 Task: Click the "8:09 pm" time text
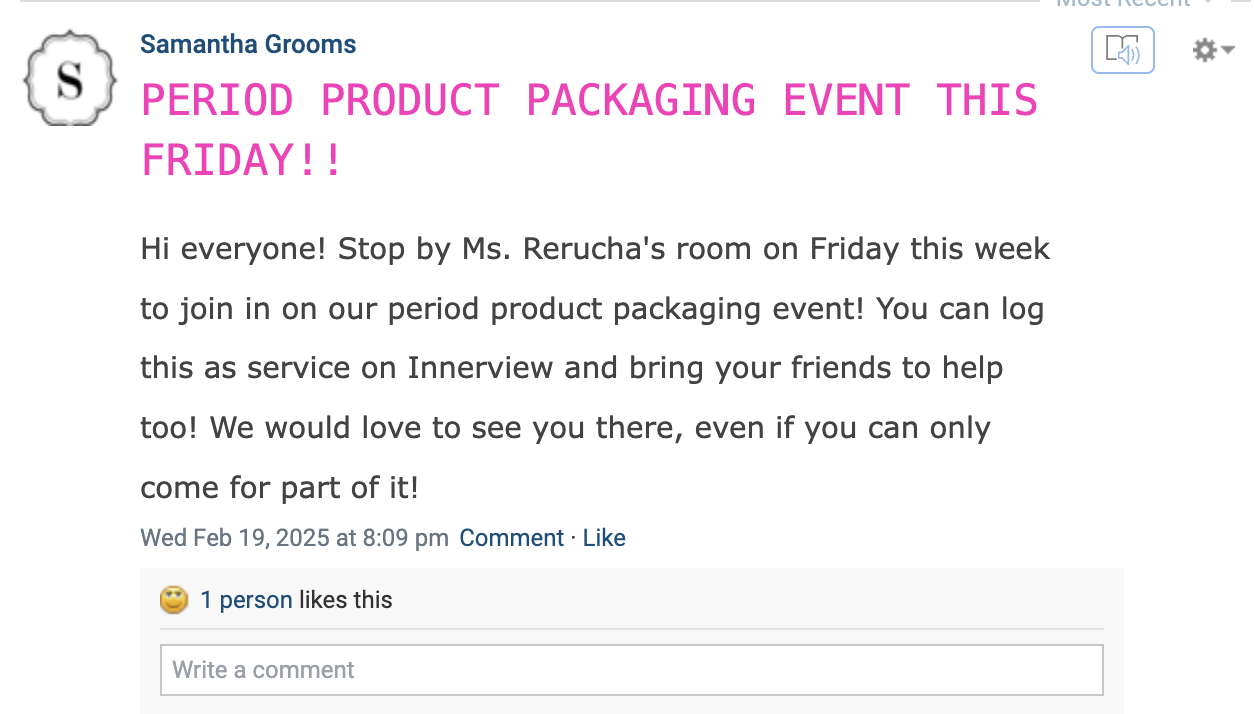[x=405, y=538]
